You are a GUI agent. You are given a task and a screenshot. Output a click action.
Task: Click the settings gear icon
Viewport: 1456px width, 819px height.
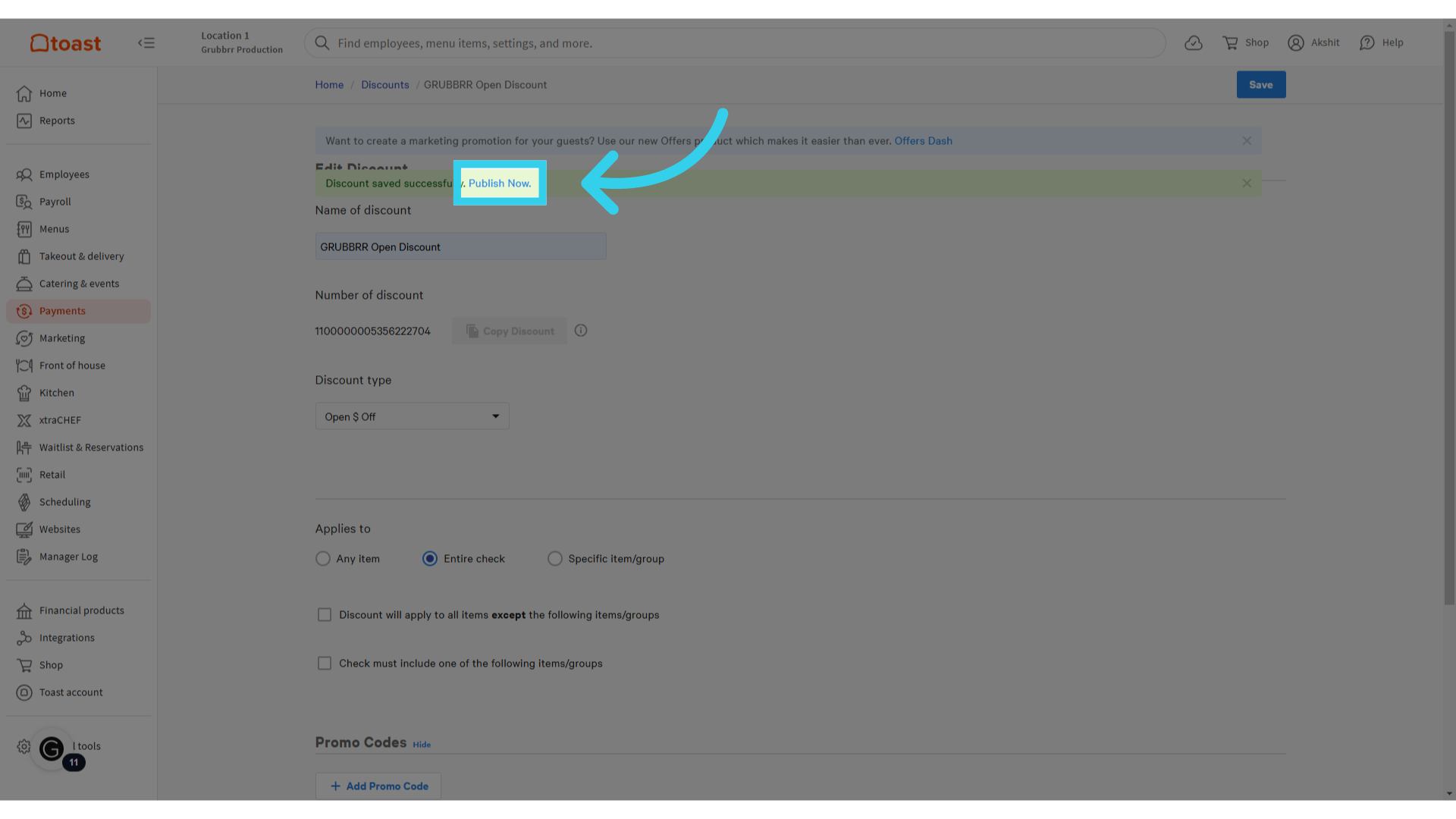tap(24, 746)
